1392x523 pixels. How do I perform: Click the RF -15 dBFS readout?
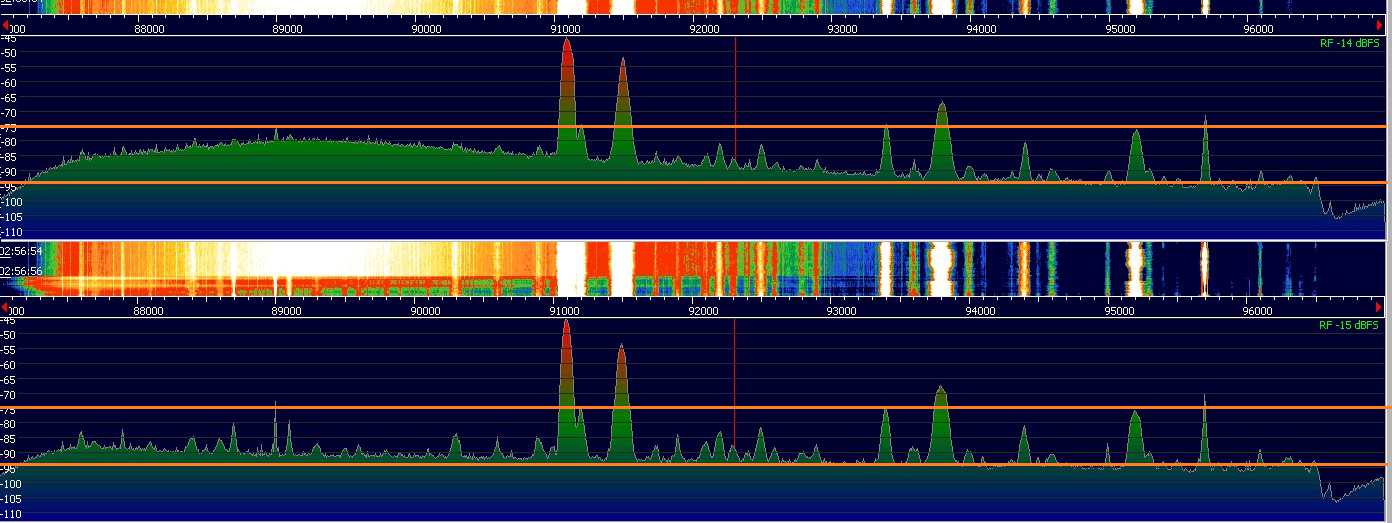click(x=1349, y=326)
